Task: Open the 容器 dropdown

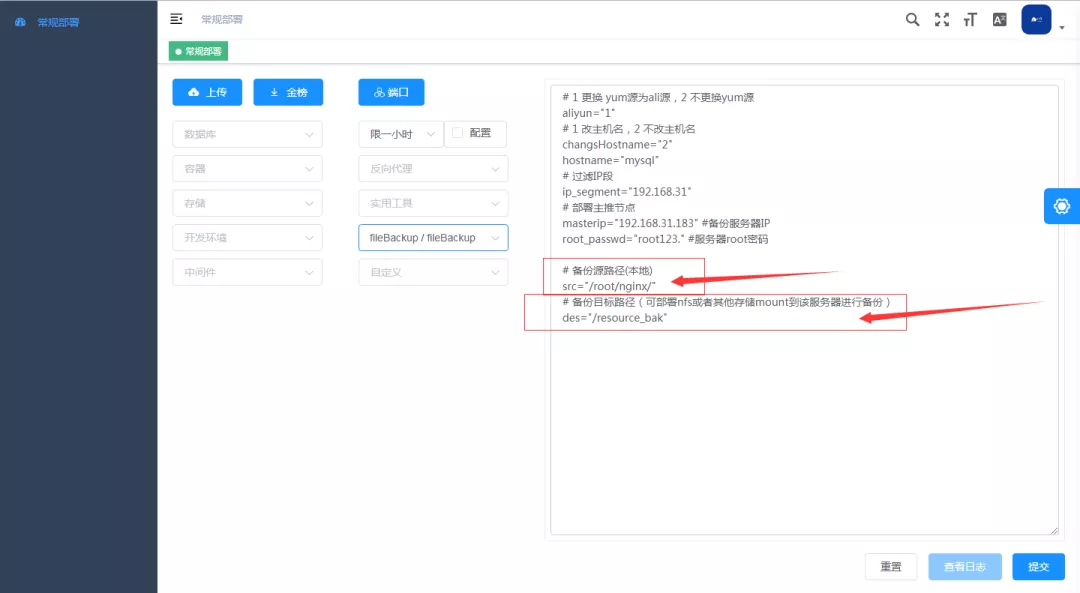Action: pyautogui.click(x=247, y=169)
